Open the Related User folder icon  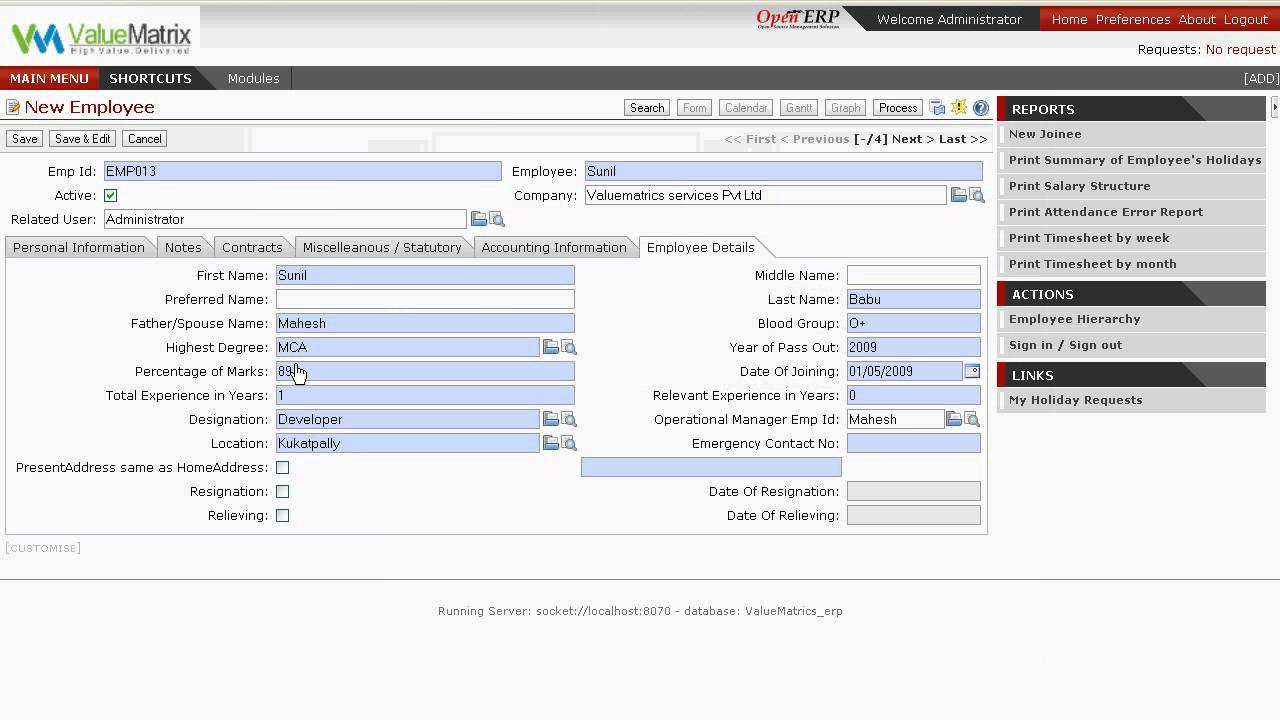478,219
